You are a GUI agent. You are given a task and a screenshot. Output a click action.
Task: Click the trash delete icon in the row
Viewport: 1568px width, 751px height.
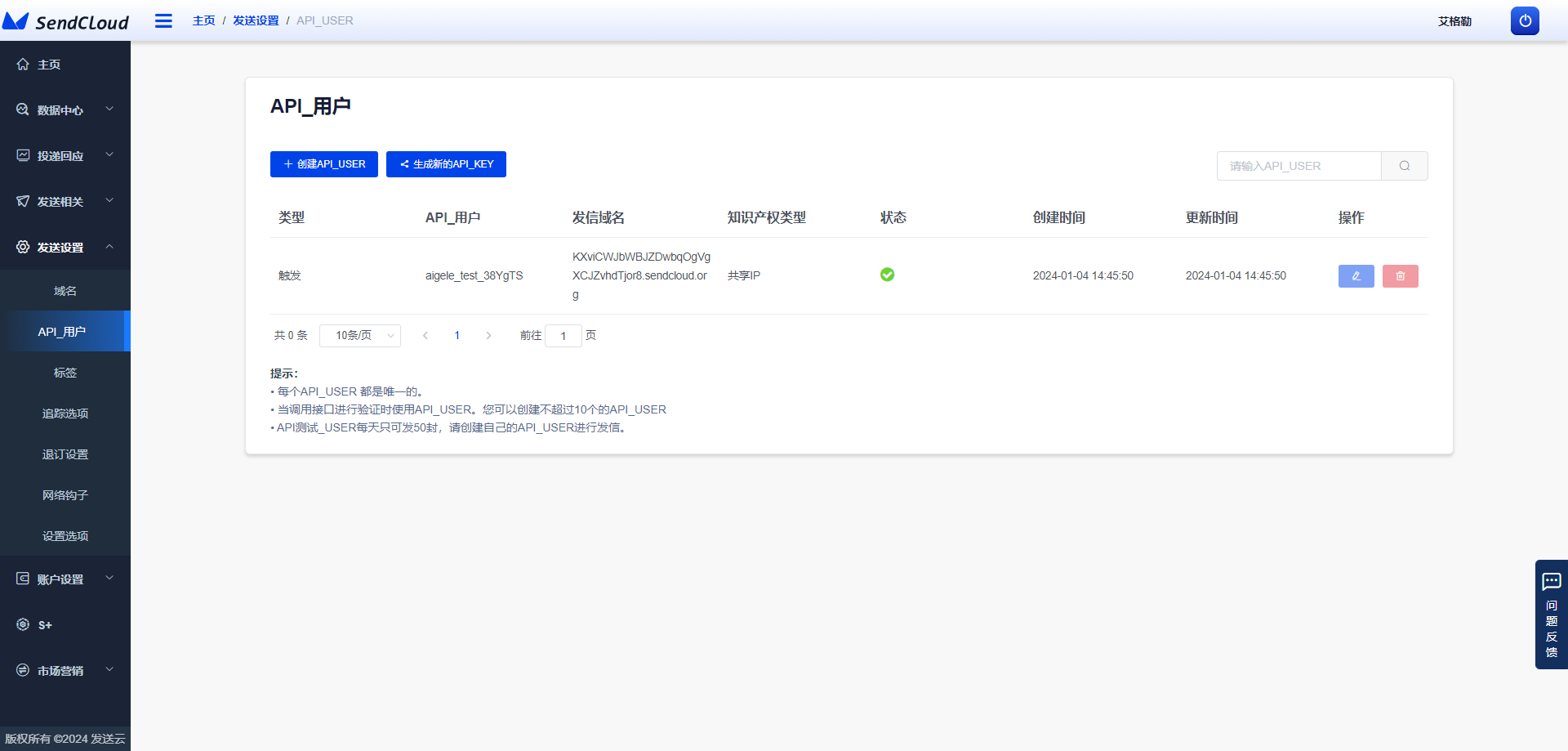[1400, 275]
